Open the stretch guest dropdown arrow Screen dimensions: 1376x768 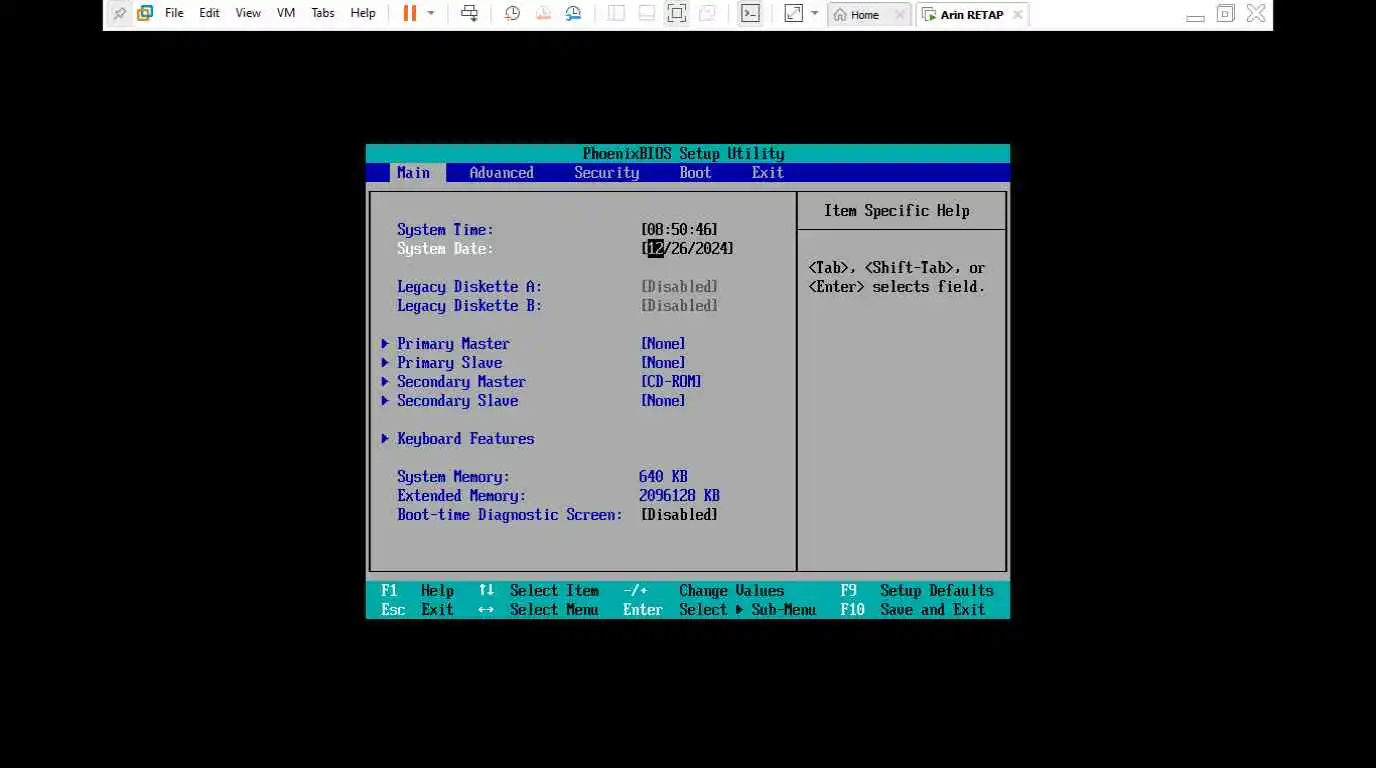click(x=814, y=14)
